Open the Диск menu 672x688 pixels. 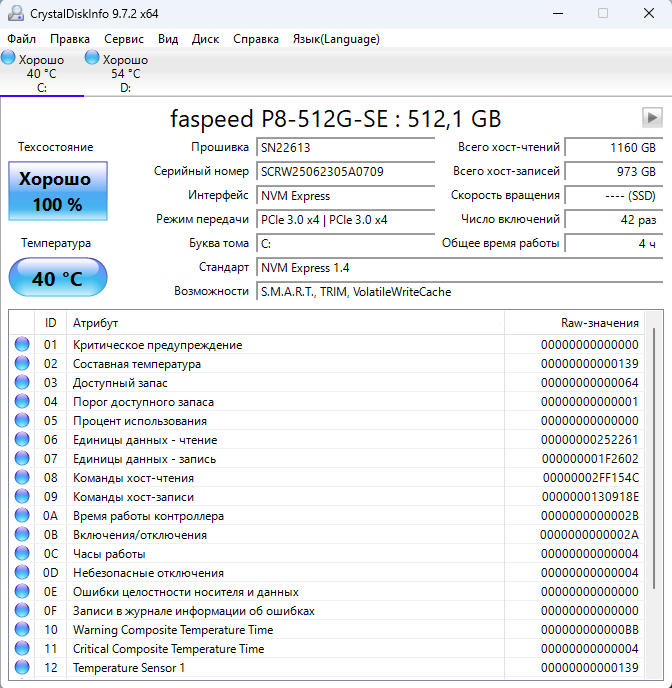tap(205, 39)
